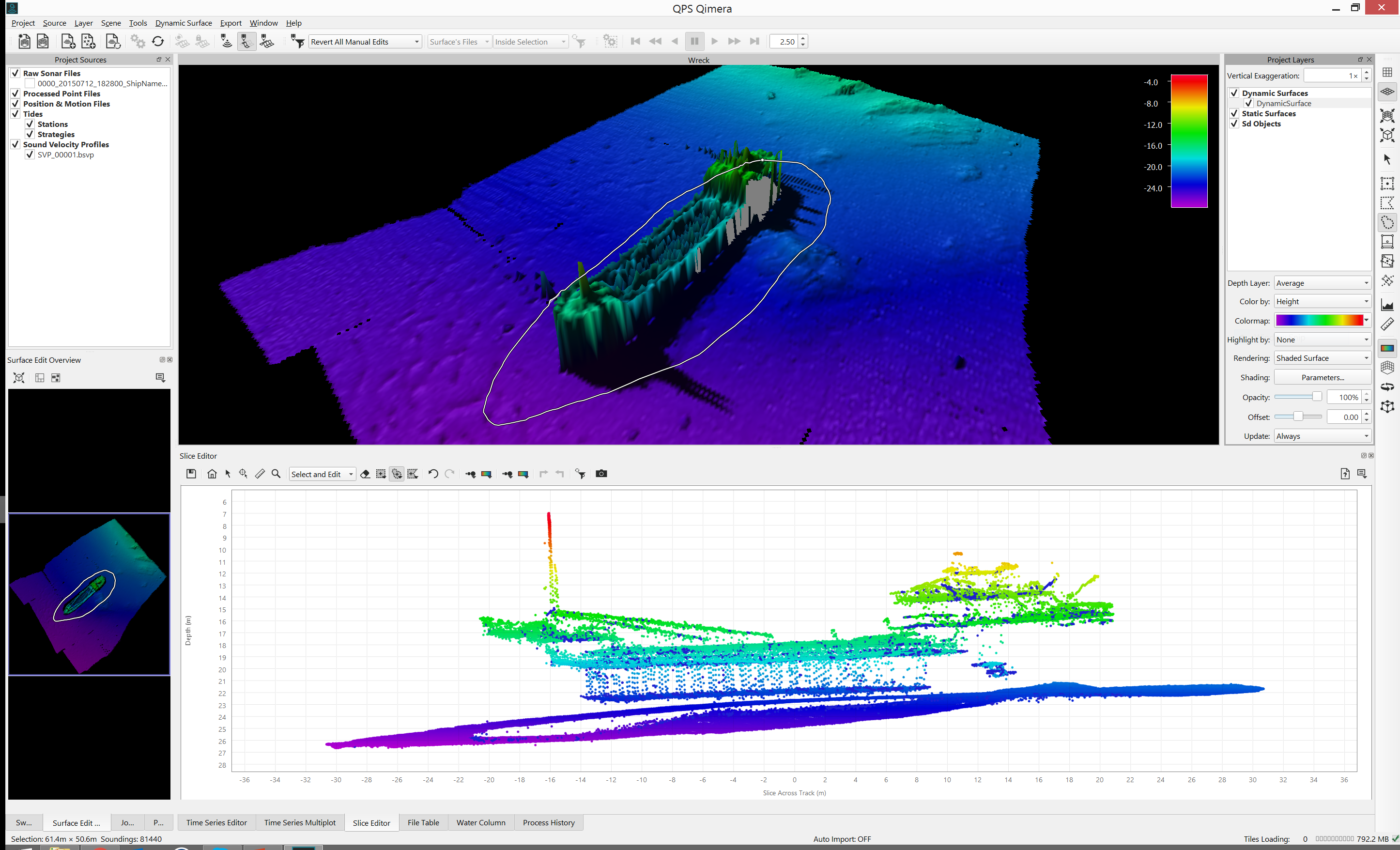Click the undo arrow in Slice Editor toolbar
This screenshot has width=1400, height=850.
pos(433,474)
